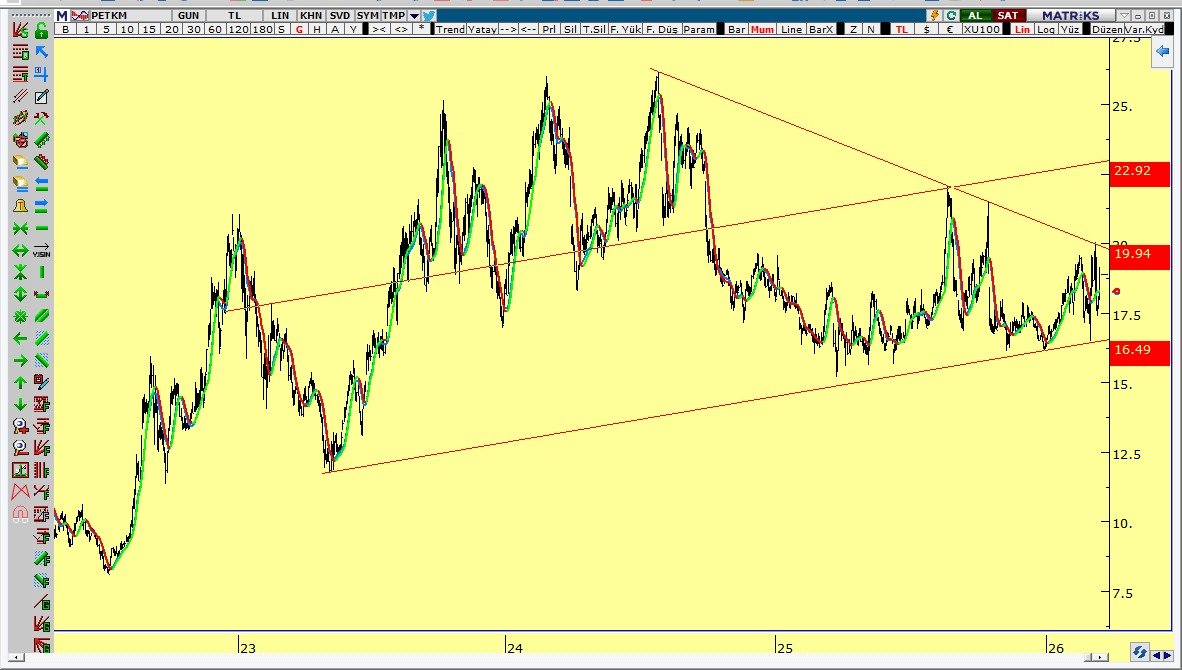
Task: Click the T.Sil delete-all button
Action: pos(594,29)
